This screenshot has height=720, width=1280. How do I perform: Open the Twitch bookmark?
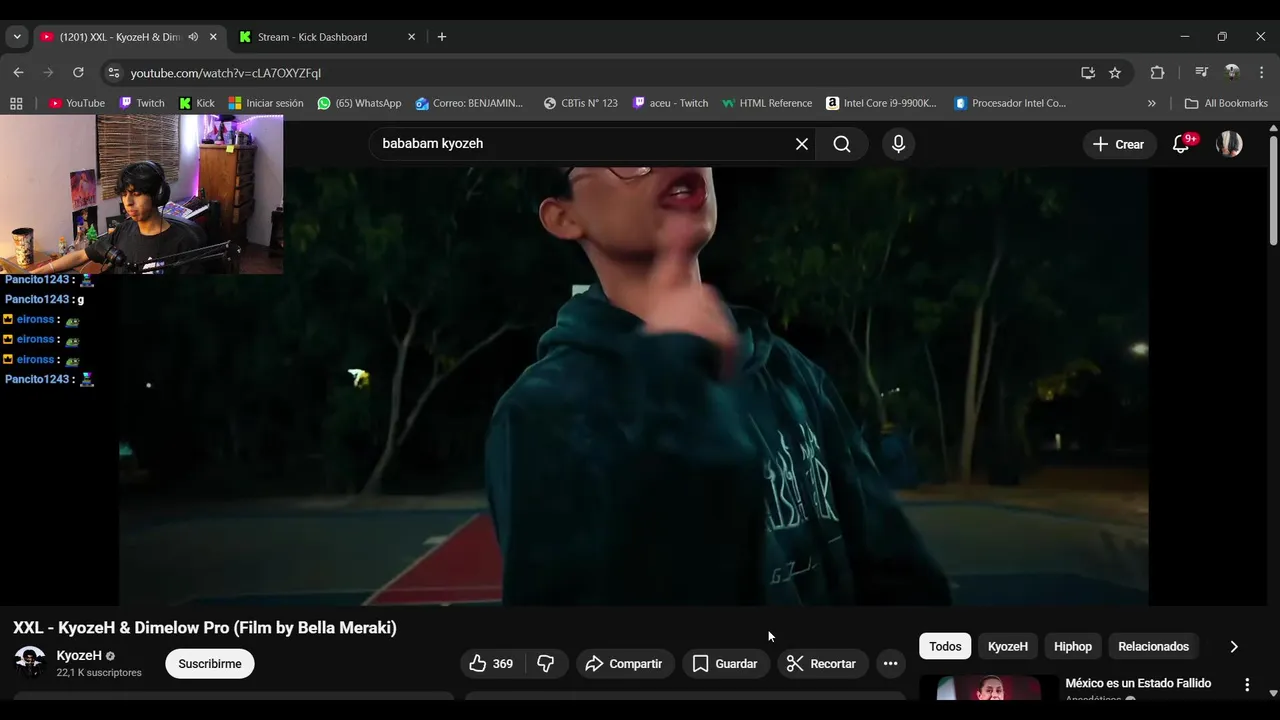pos(142,103)
